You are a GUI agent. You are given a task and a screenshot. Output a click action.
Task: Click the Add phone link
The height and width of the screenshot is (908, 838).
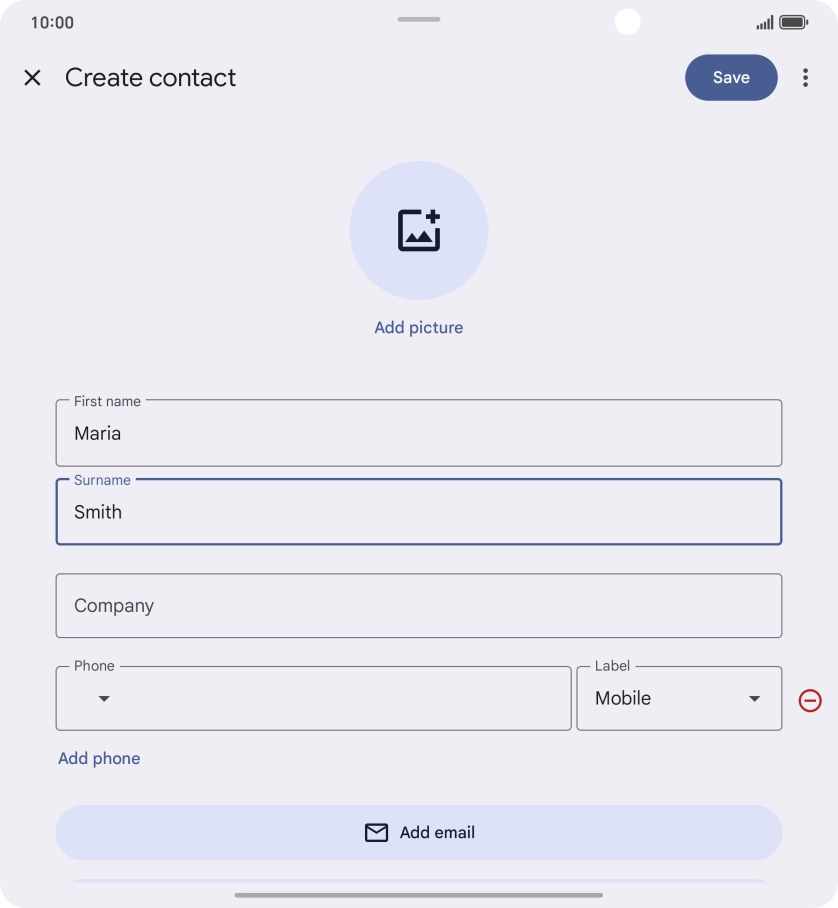[x=99, y=758]
